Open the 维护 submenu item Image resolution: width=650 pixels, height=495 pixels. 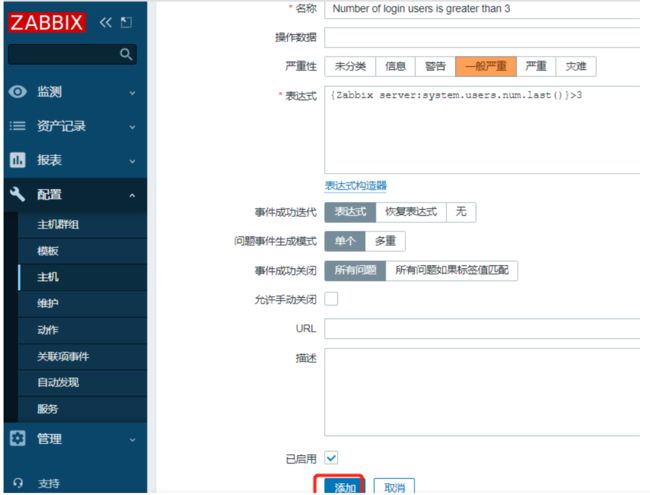tap(82, 303)
